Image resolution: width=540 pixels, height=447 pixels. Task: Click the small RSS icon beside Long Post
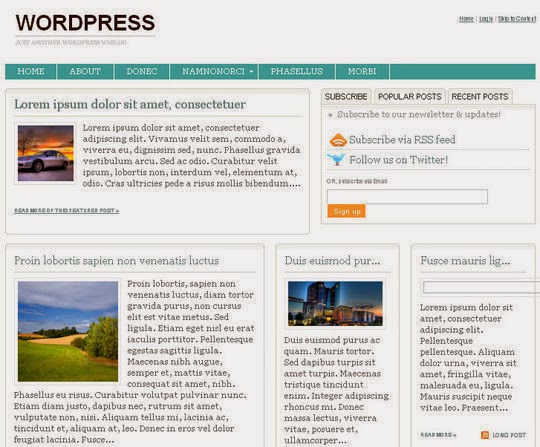tap(485, 435)
